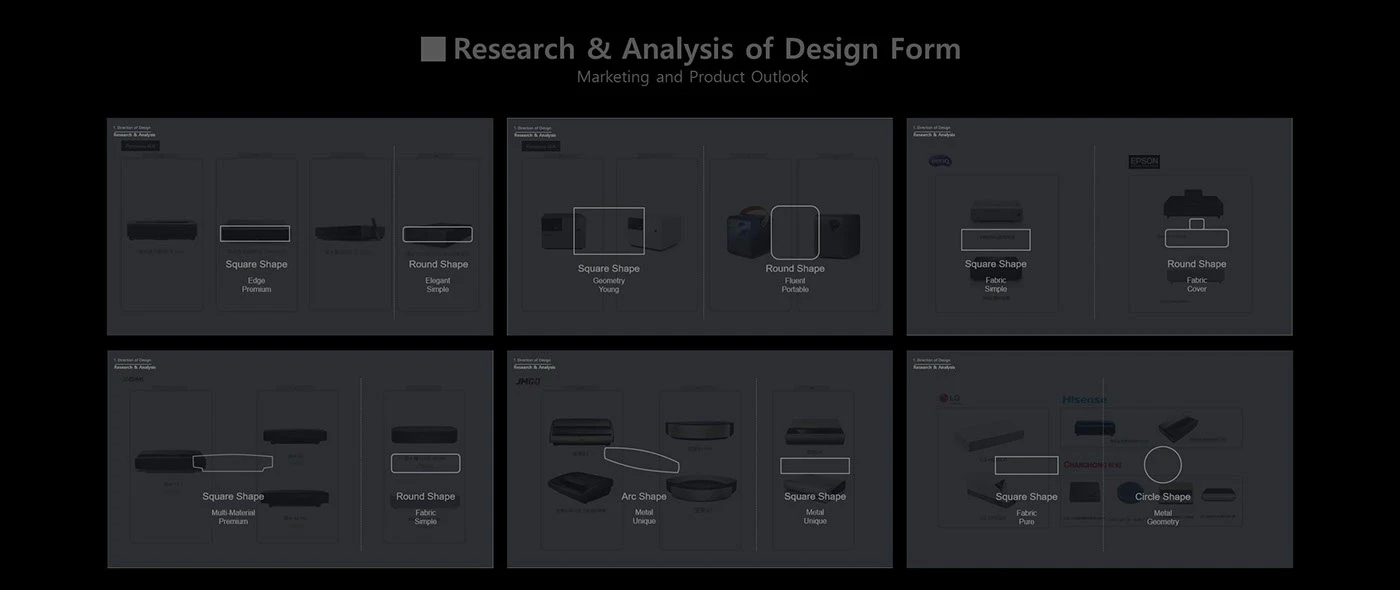Click the red Changhong logo
The width and height of the screenshot is (1400, 590).
1092,465
